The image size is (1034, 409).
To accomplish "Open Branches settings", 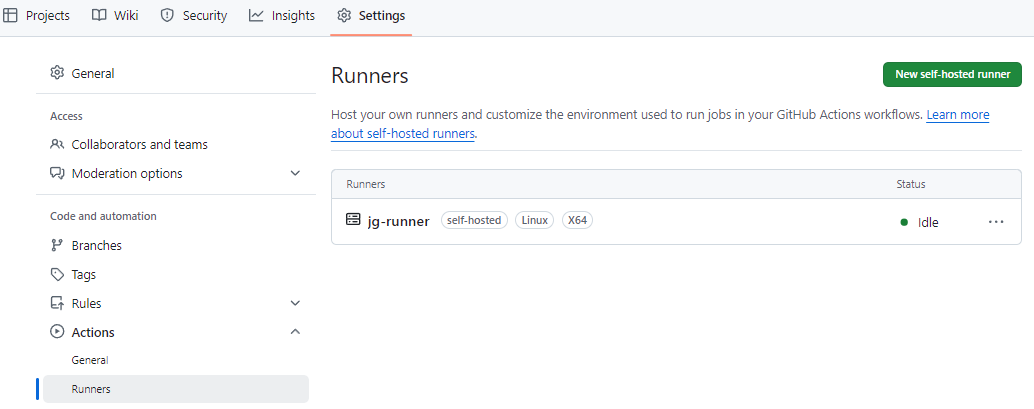I will coord(176,245).
